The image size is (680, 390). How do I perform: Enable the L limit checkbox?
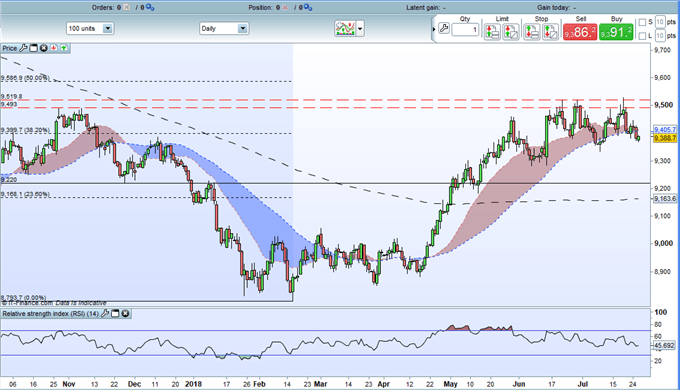tap(642, 36)
